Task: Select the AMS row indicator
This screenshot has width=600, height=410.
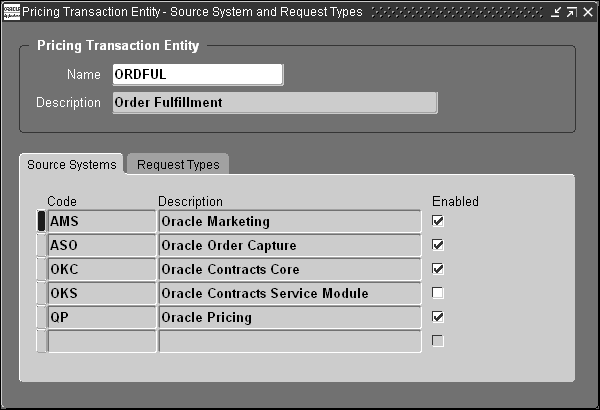Action: [41, 221]
